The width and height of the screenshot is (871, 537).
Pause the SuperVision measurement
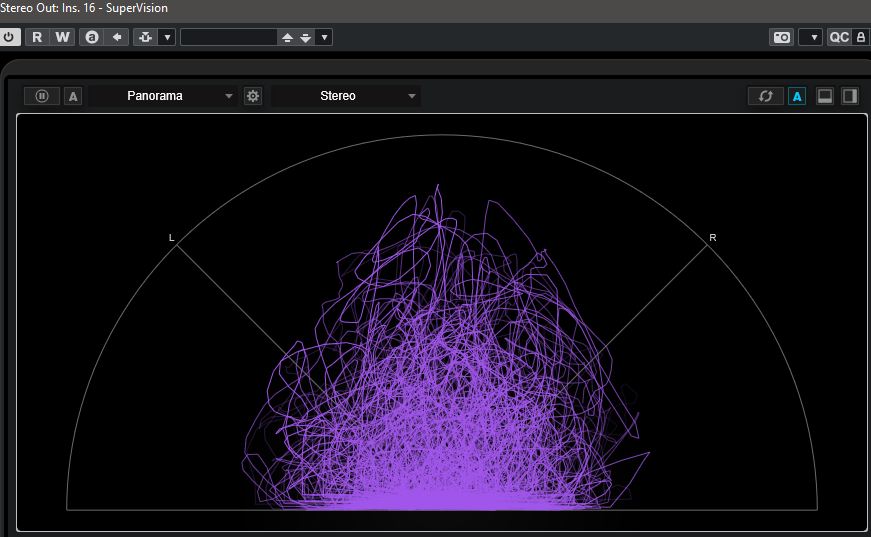(x=42, y=96)
